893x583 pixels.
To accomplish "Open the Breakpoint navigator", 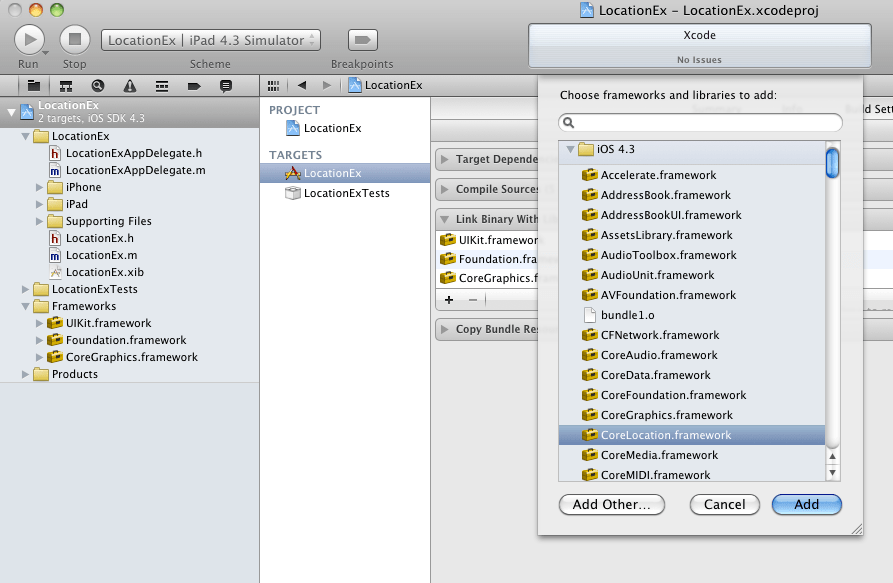I will 193,85.
